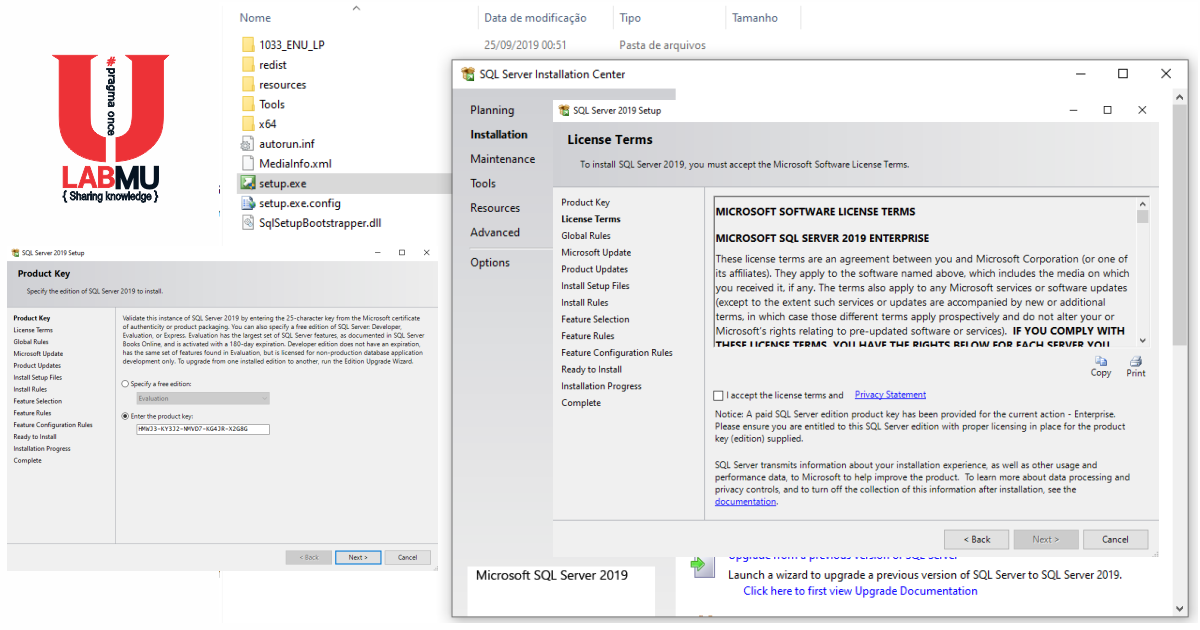Click 'Click here to first view Upgrade Documentation' link
This screenshot has height=630, width=1200.
pyautogui.click(x=860, y=591)
